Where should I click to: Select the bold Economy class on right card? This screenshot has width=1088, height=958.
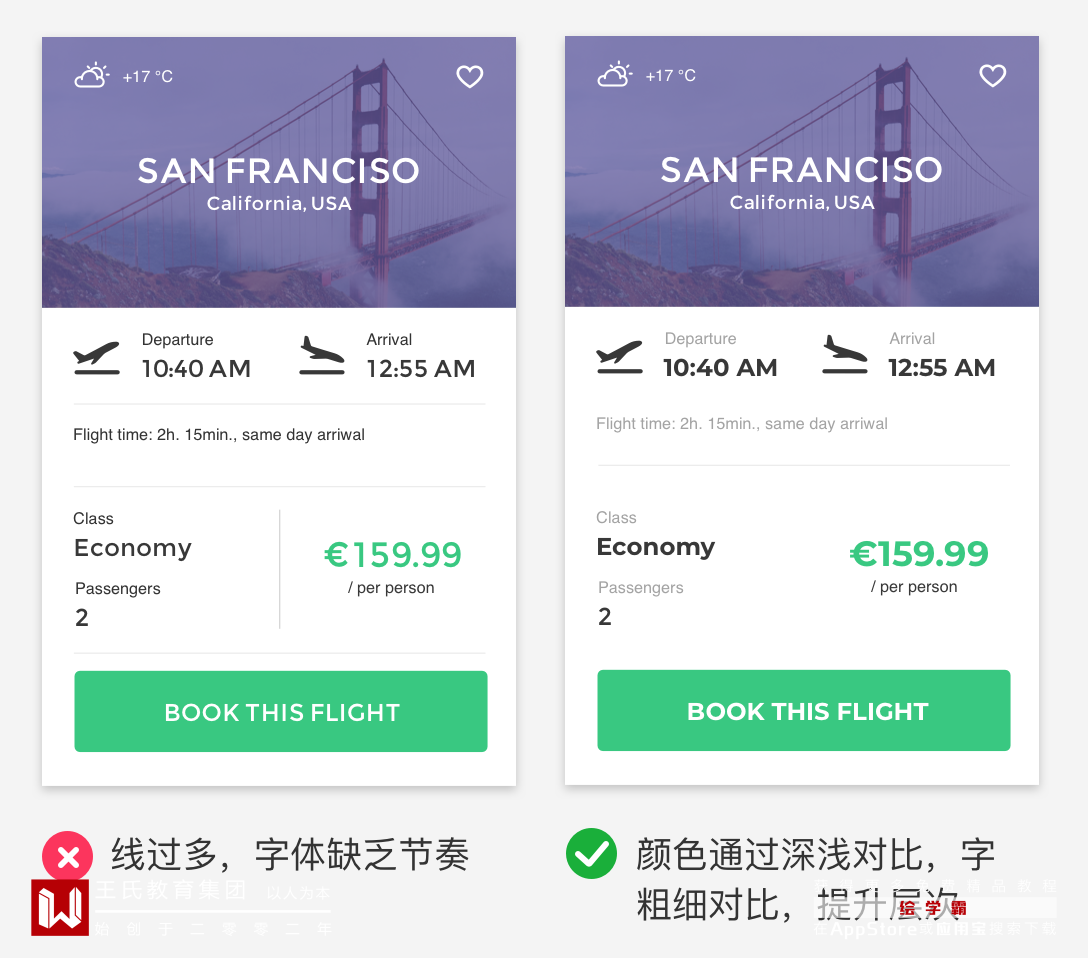(x=656, y=547)
